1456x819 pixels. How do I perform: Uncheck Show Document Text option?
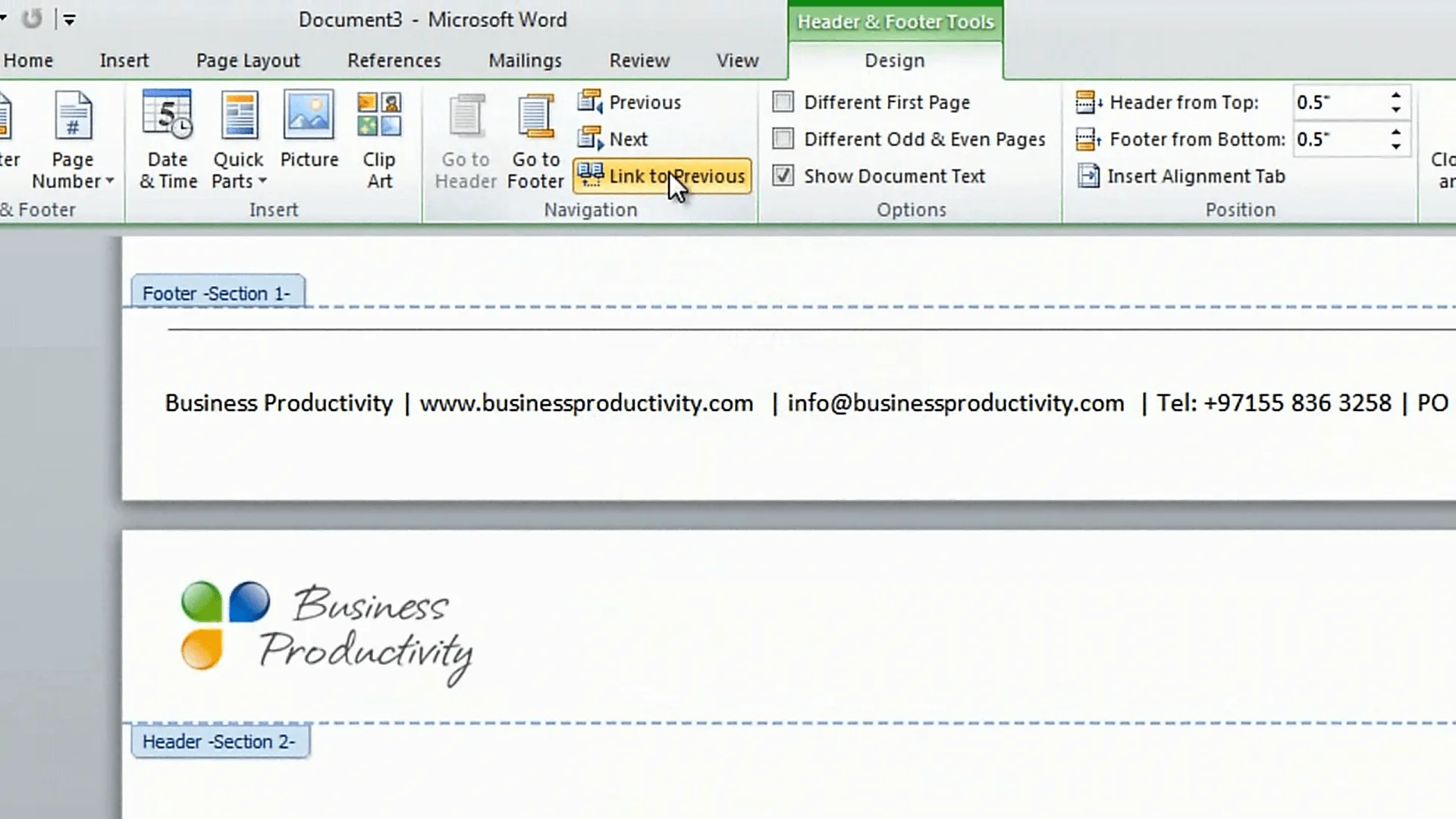point(783,177)
